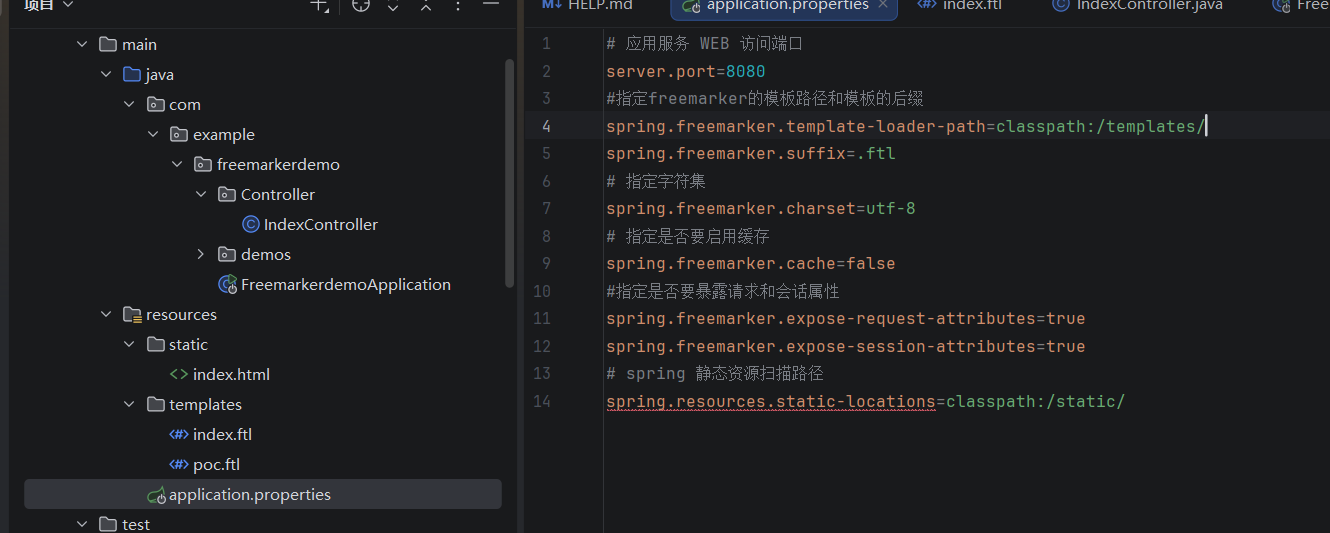
Task: Select FreemarkerdemoApplication in the project tree
Action: [x=346, y=284]
